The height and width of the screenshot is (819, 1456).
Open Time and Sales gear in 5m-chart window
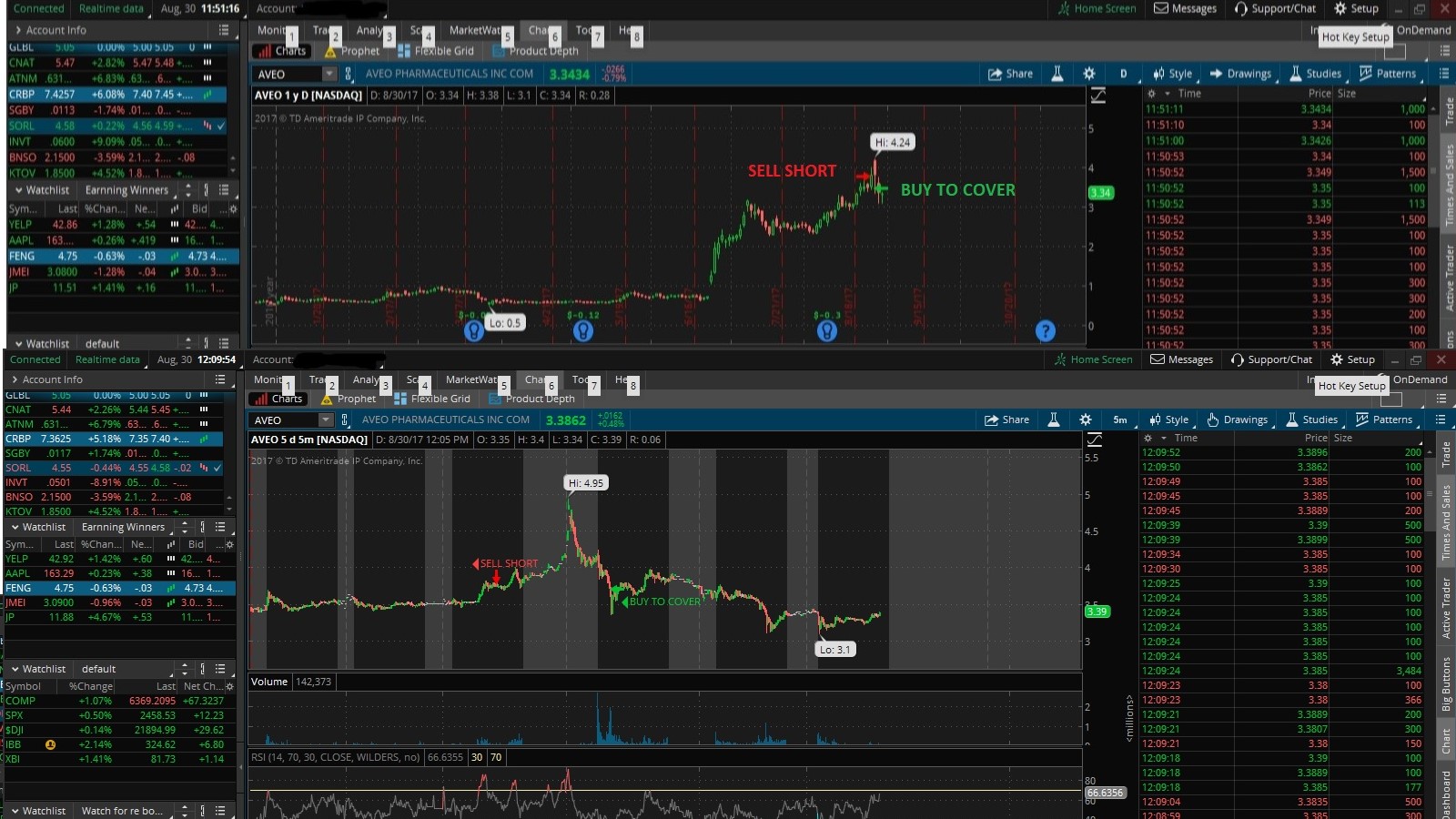[1148, 438]
